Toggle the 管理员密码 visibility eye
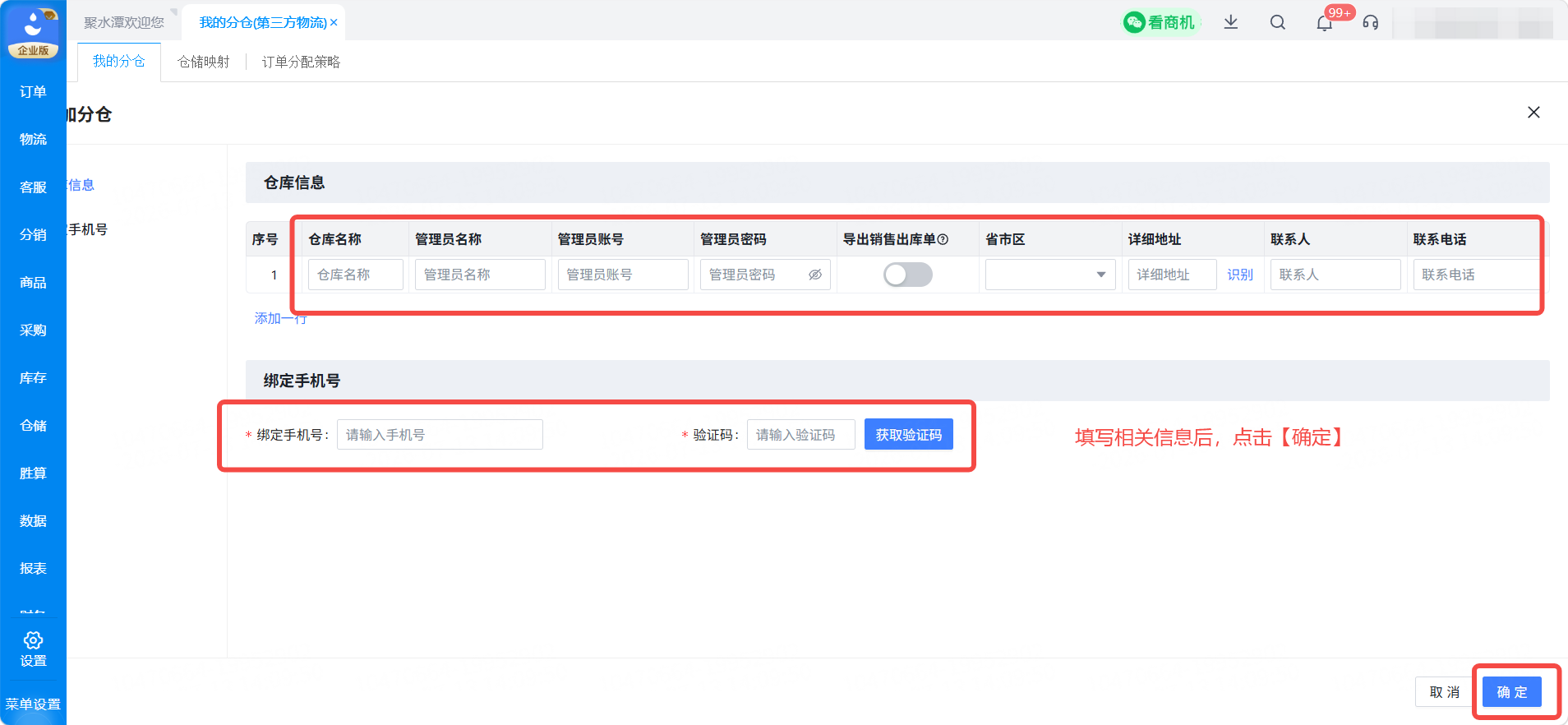The height and width of the screenshot is (725, 1568). (x=814, y=275)
